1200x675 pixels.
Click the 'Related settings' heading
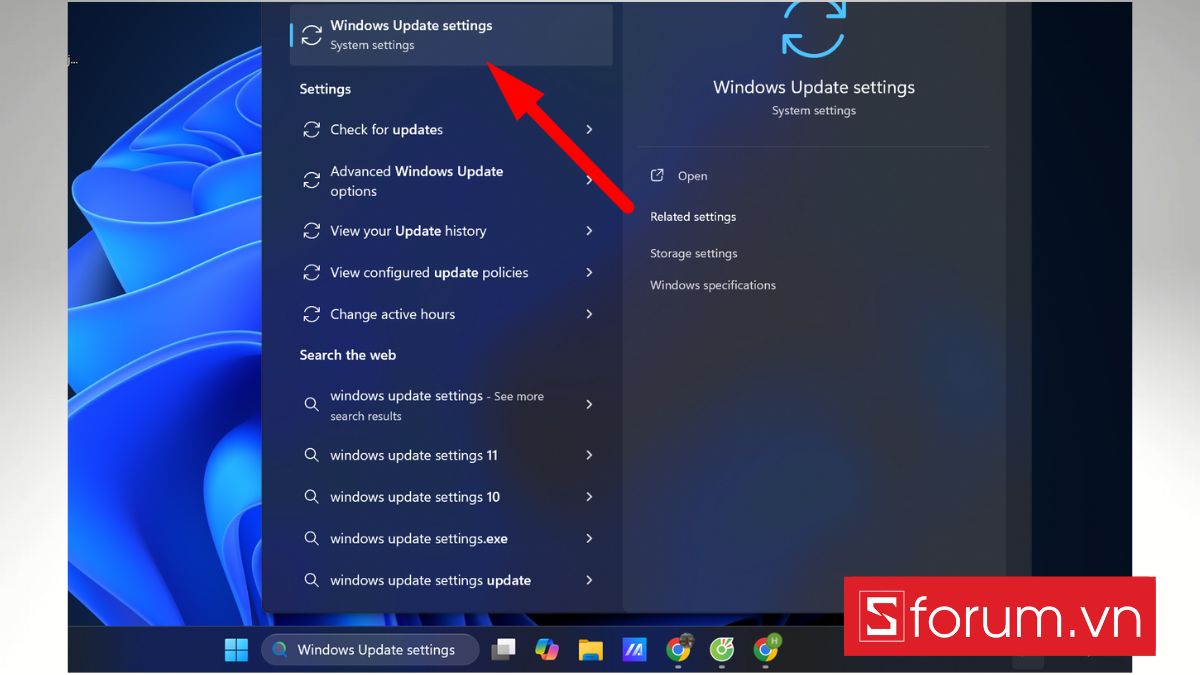pos(693,217)
